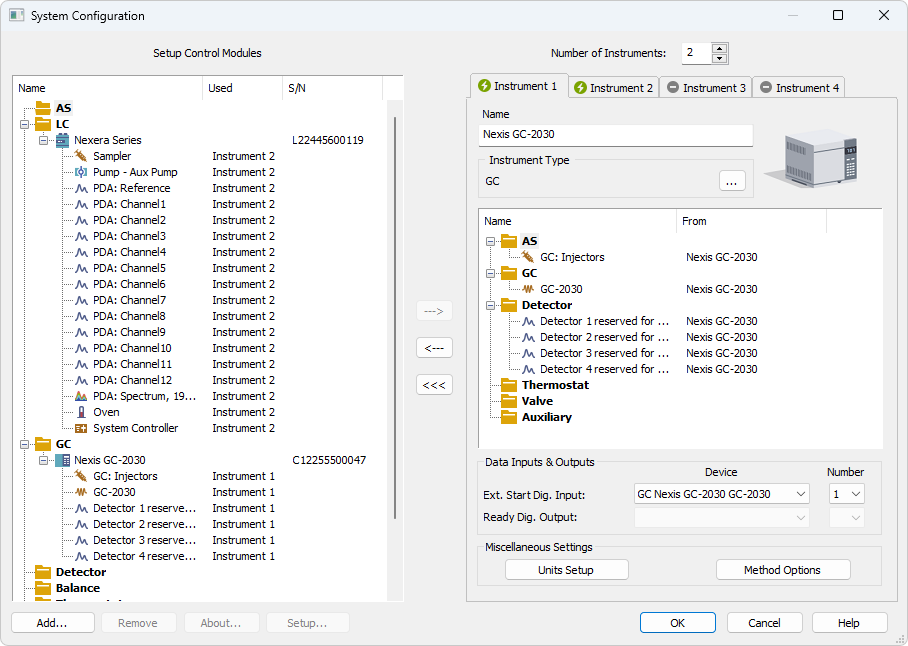
Task: Click the instrument Name input field
Action: coord(616,135)
